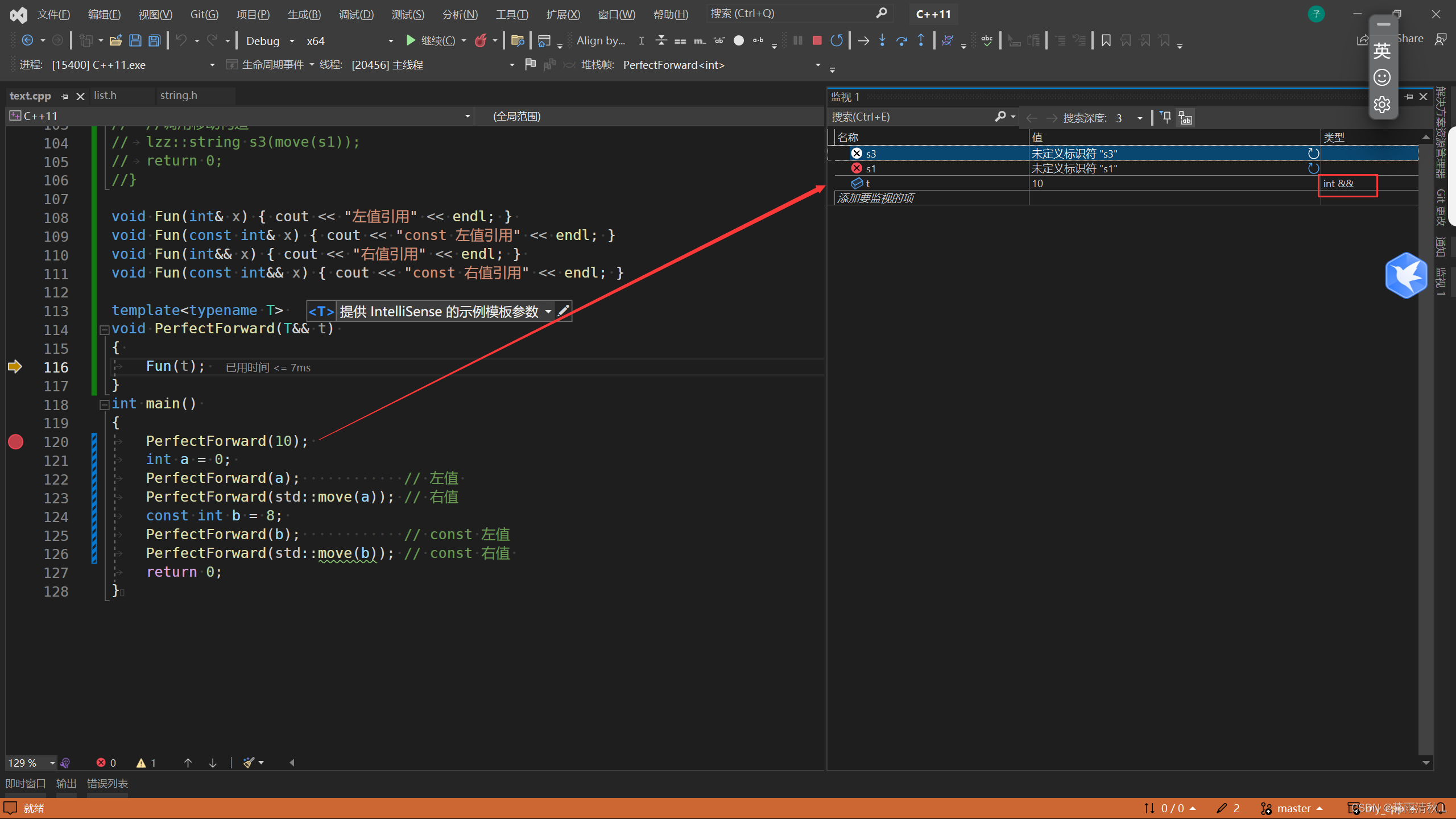Collapse the main function block
1456x819 pixels.
[104, 405]
